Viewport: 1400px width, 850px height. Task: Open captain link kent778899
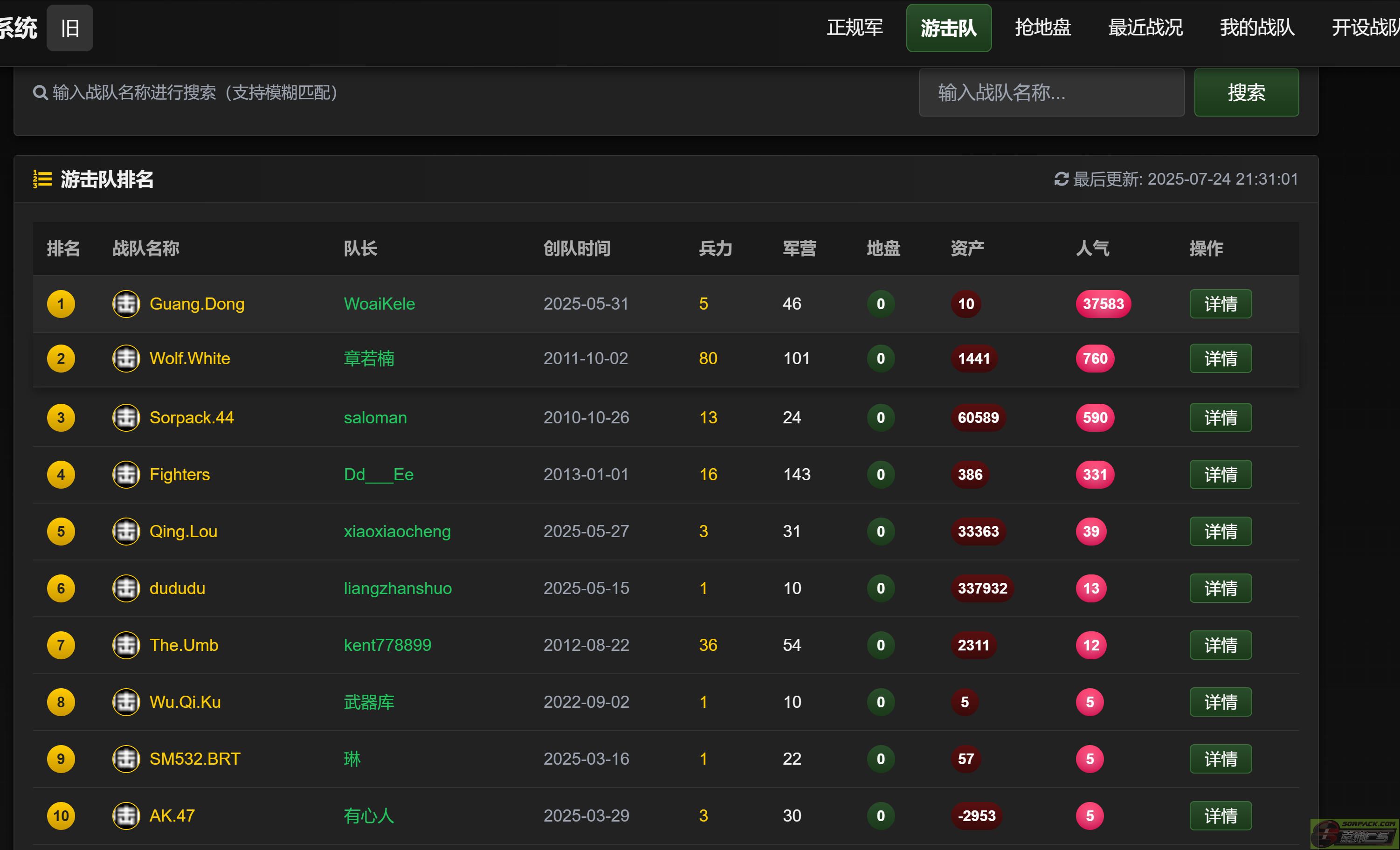(x=387, y=645)
